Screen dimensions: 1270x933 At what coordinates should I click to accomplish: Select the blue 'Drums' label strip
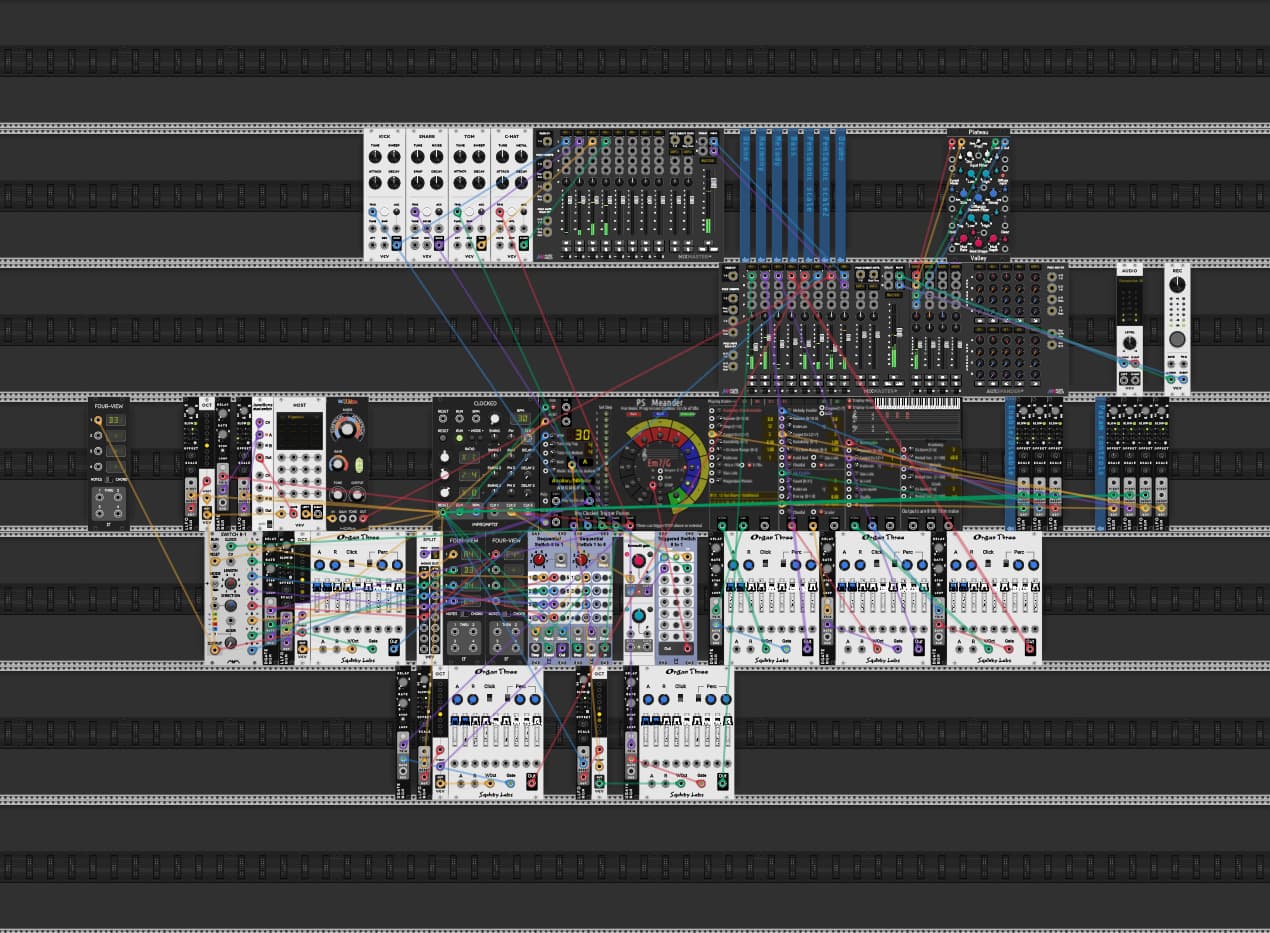pyautogui.click(x=840, y=195)
